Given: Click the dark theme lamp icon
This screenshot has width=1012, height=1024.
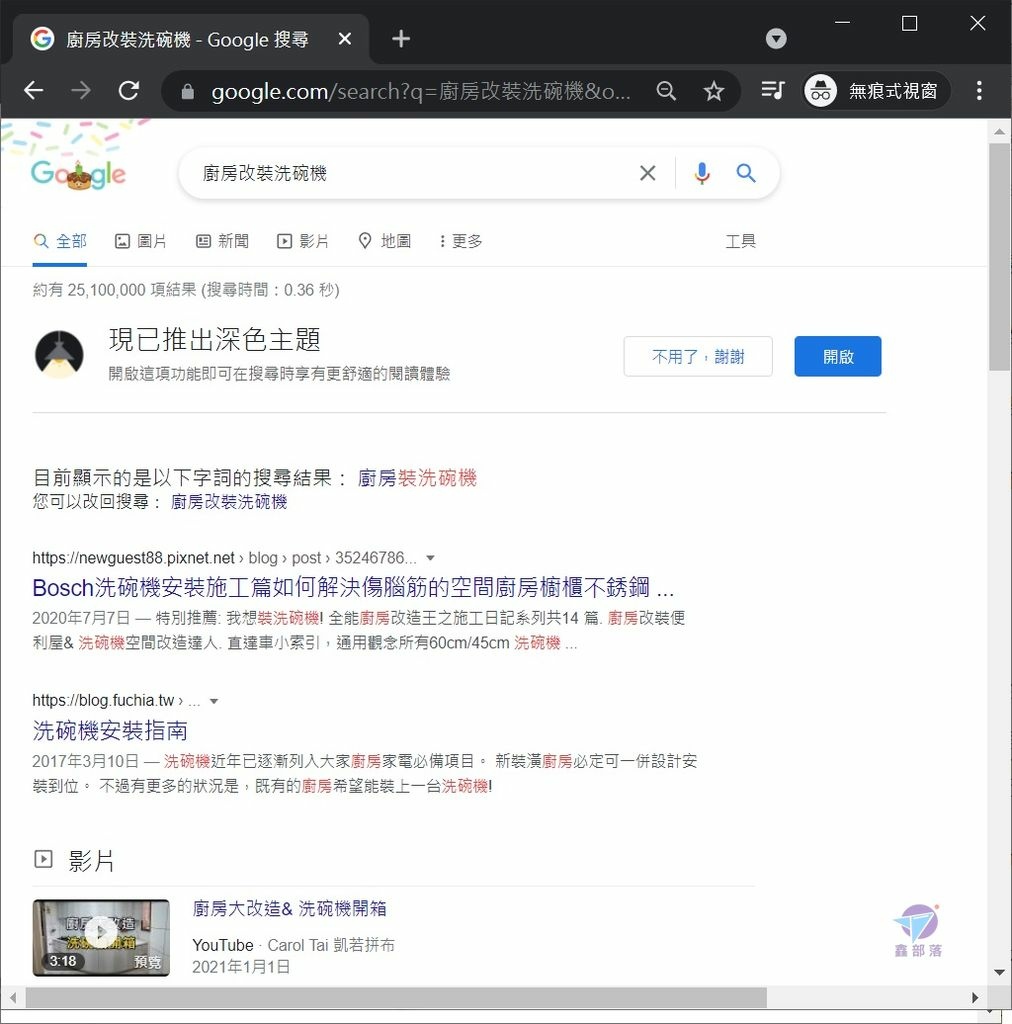Looking at the screenshot, I should click(x=59, y=355).
